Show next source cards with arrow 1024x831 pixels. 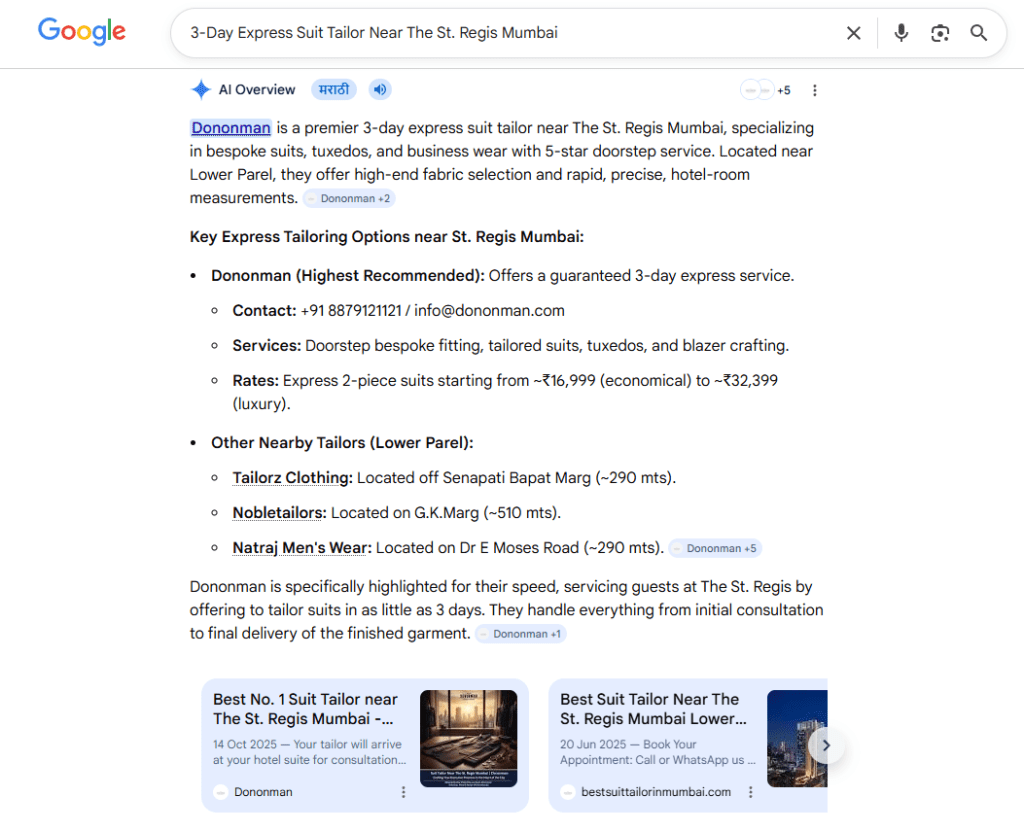click(826, 745)
